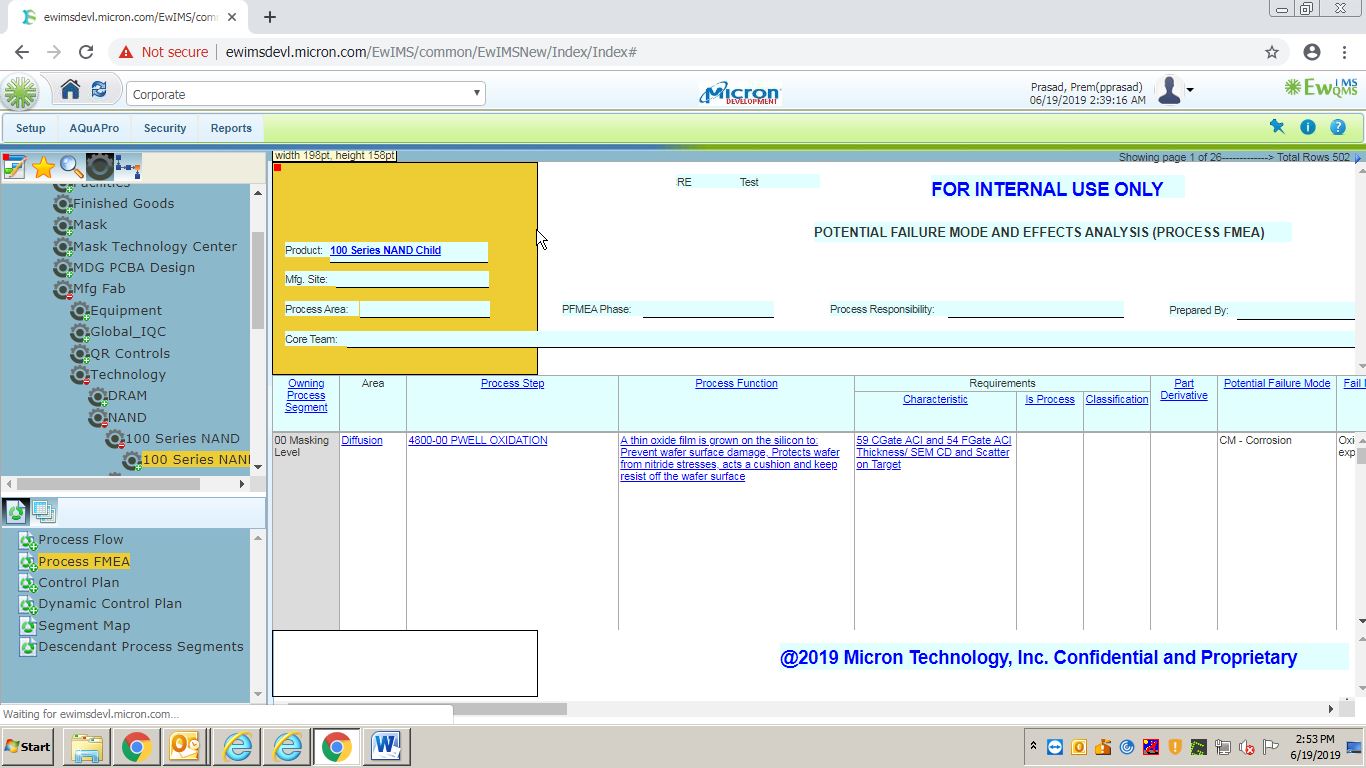The image size is (1366, 768).
Task: Open the 4800-00 PWELL OXIDATION link
Action: (x=478, y=440)
